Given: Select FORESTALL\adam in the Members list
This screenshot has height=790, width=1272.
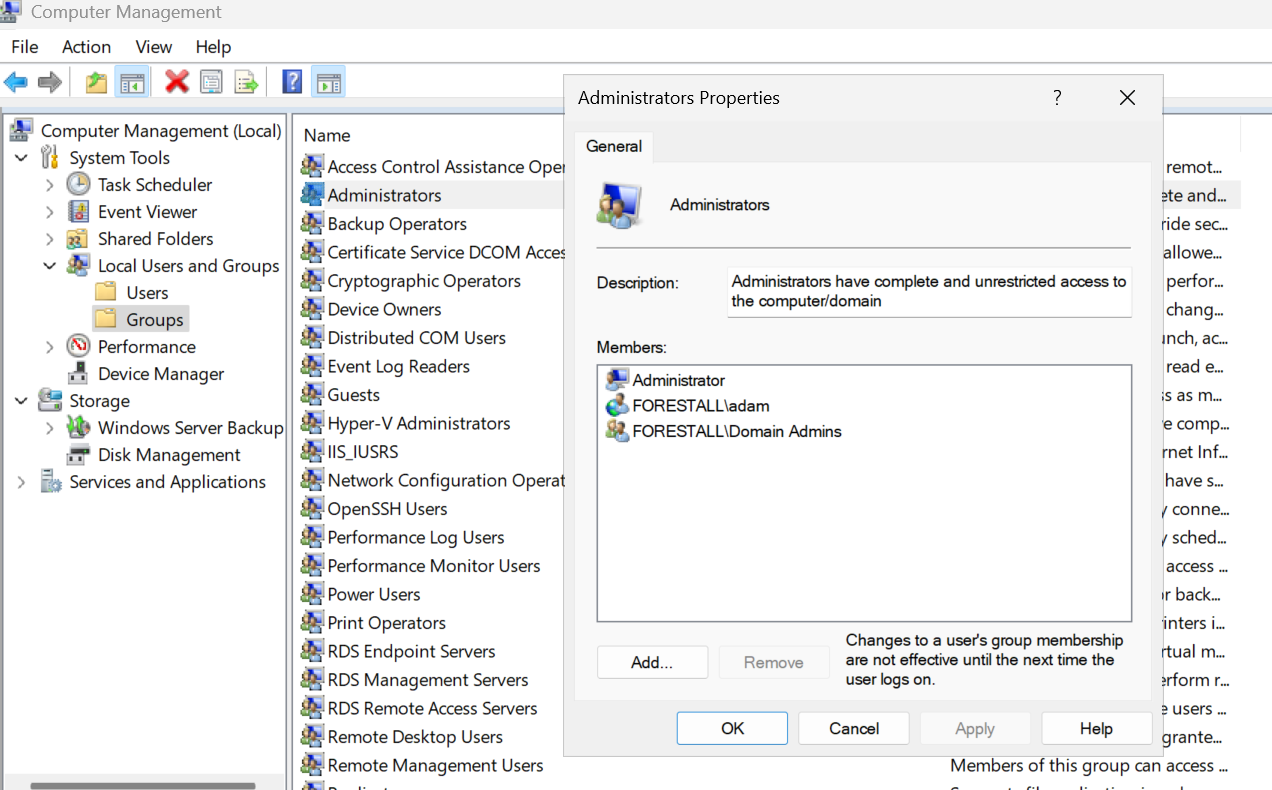Looking at the screenshot, I should 700,406.
